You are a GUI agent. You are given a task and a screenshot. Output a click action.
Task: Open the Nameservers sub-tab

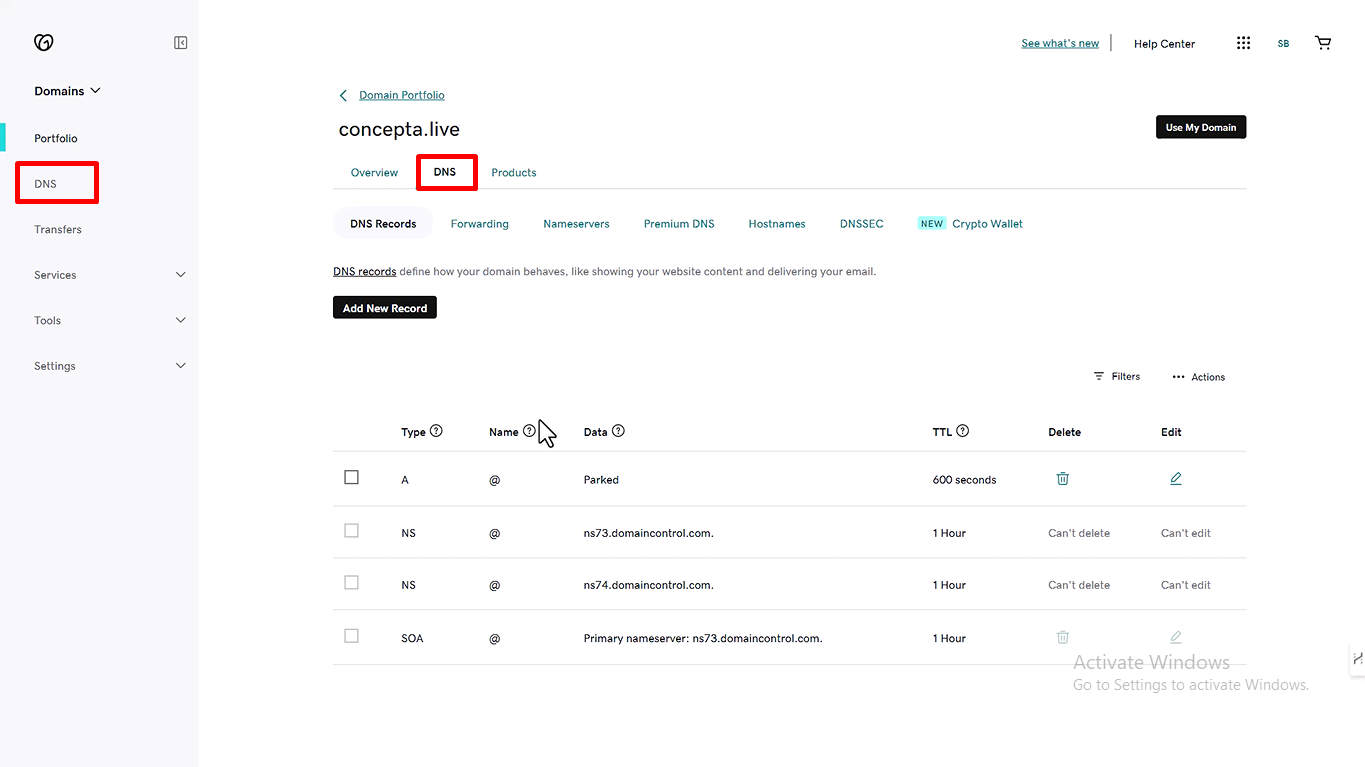pyautogui.click(x=576, y=224)
